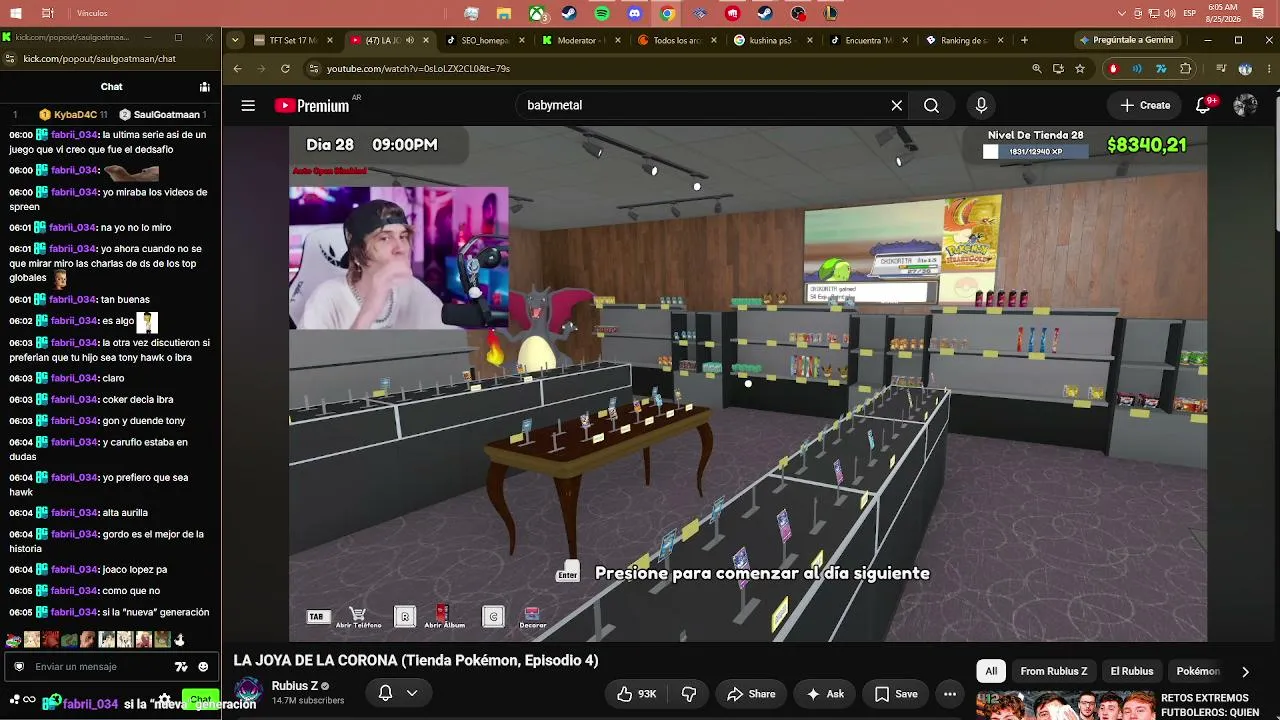
Task: Open the Windows Start menu
Action: (16, 13)
